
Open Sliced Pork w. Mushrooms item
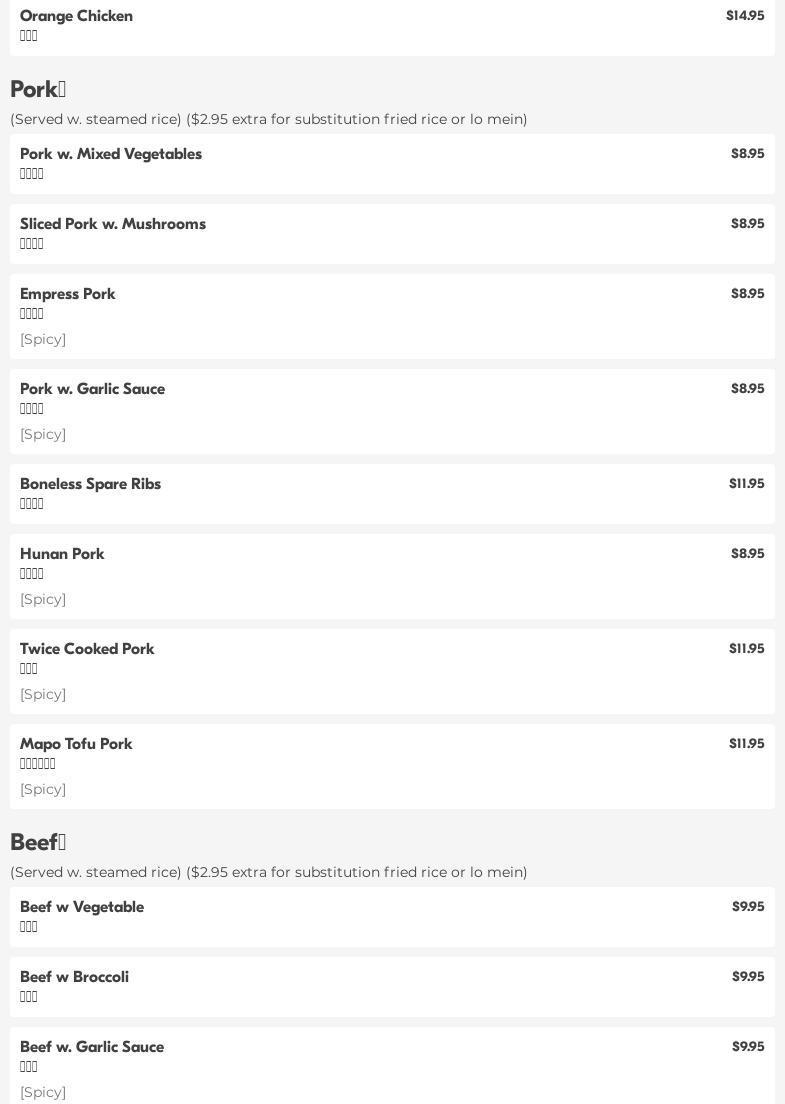[x=113, y=224]
